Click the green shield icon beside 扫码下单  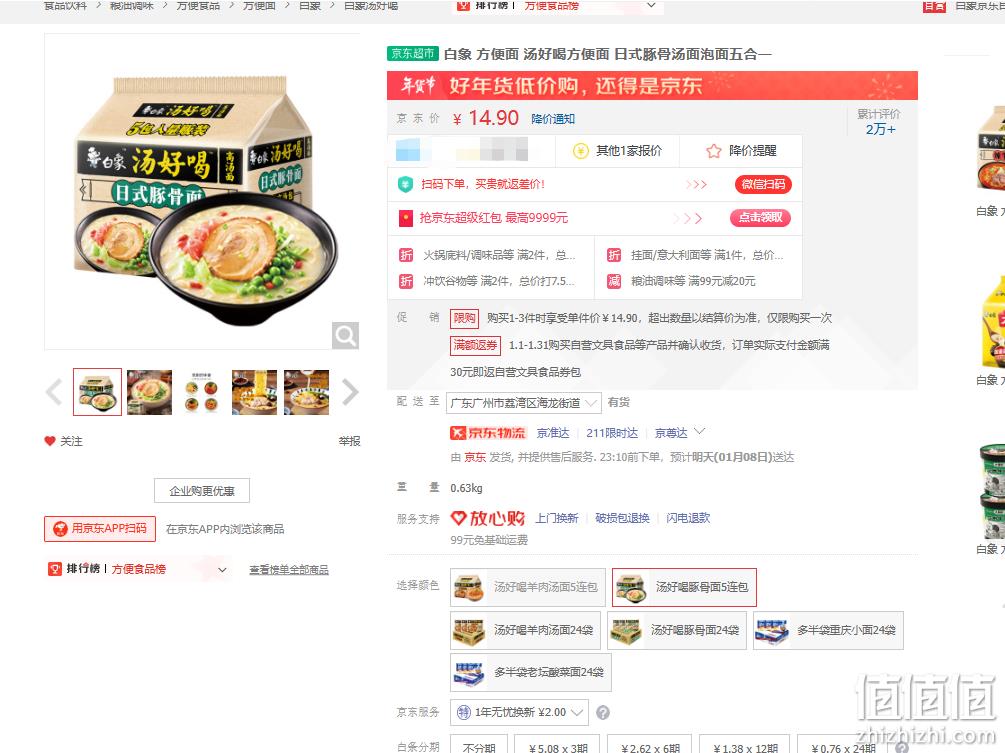pyautogui.click(x=405, y=185)
